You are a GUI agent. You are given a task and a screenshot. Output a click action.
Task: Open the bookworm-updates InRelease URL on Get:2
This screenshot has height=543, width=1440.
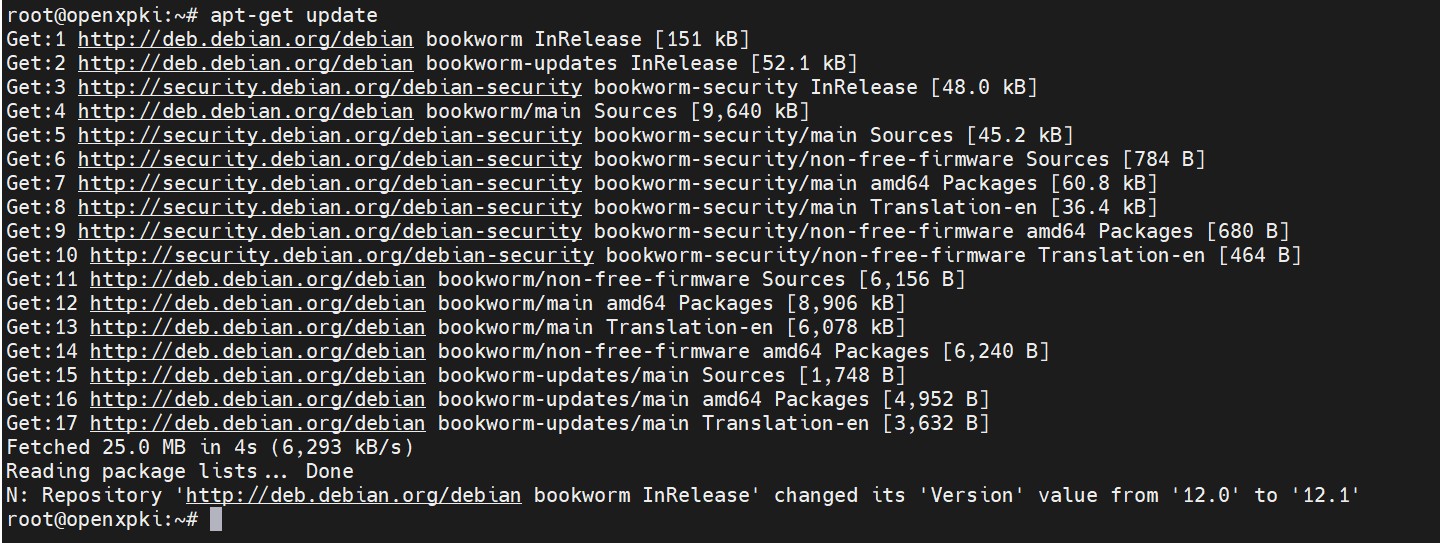click(x=245, y=64)
